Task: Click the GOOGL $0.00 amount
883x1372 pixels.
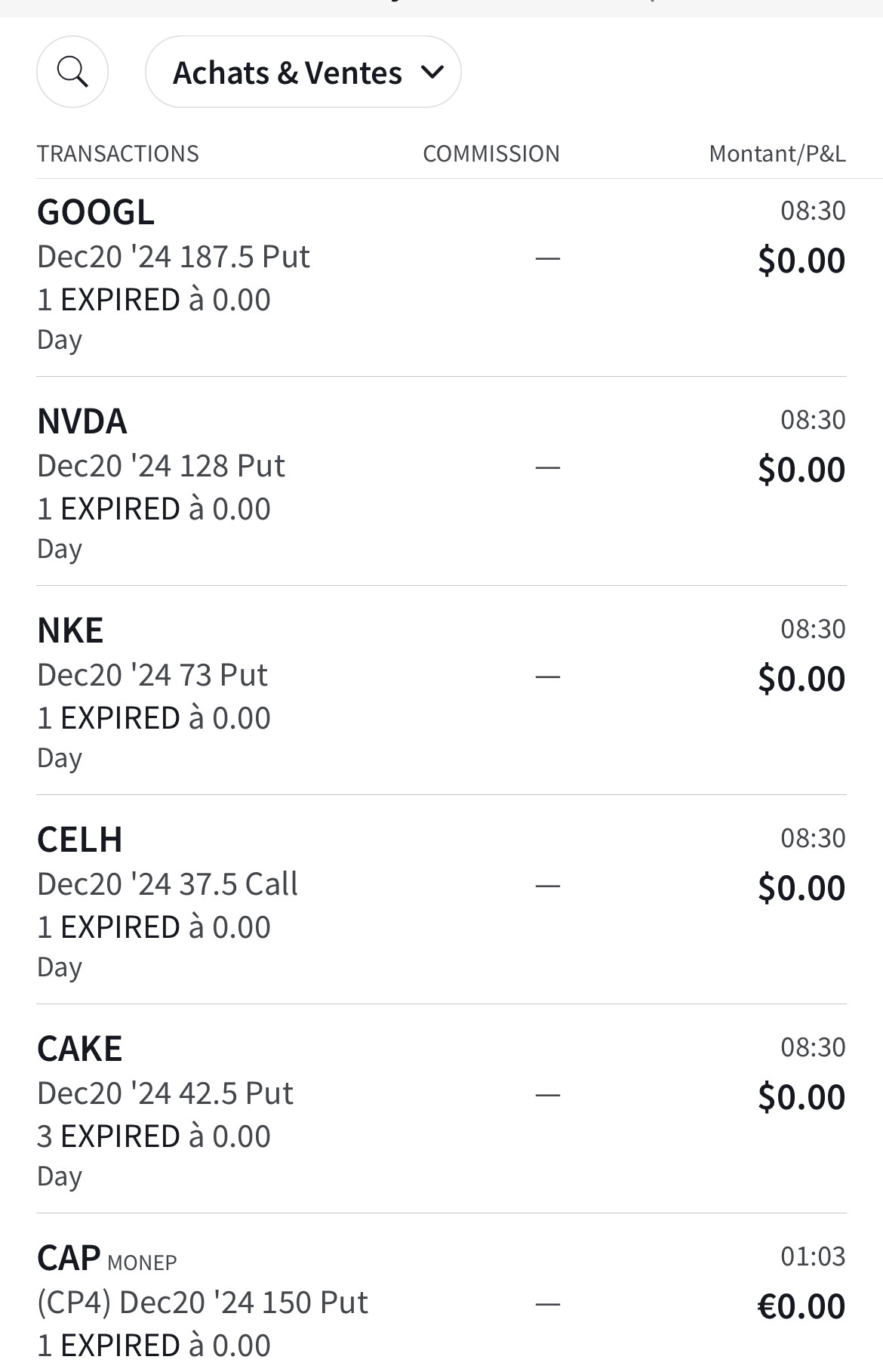Action: click(x=801, y=261)
